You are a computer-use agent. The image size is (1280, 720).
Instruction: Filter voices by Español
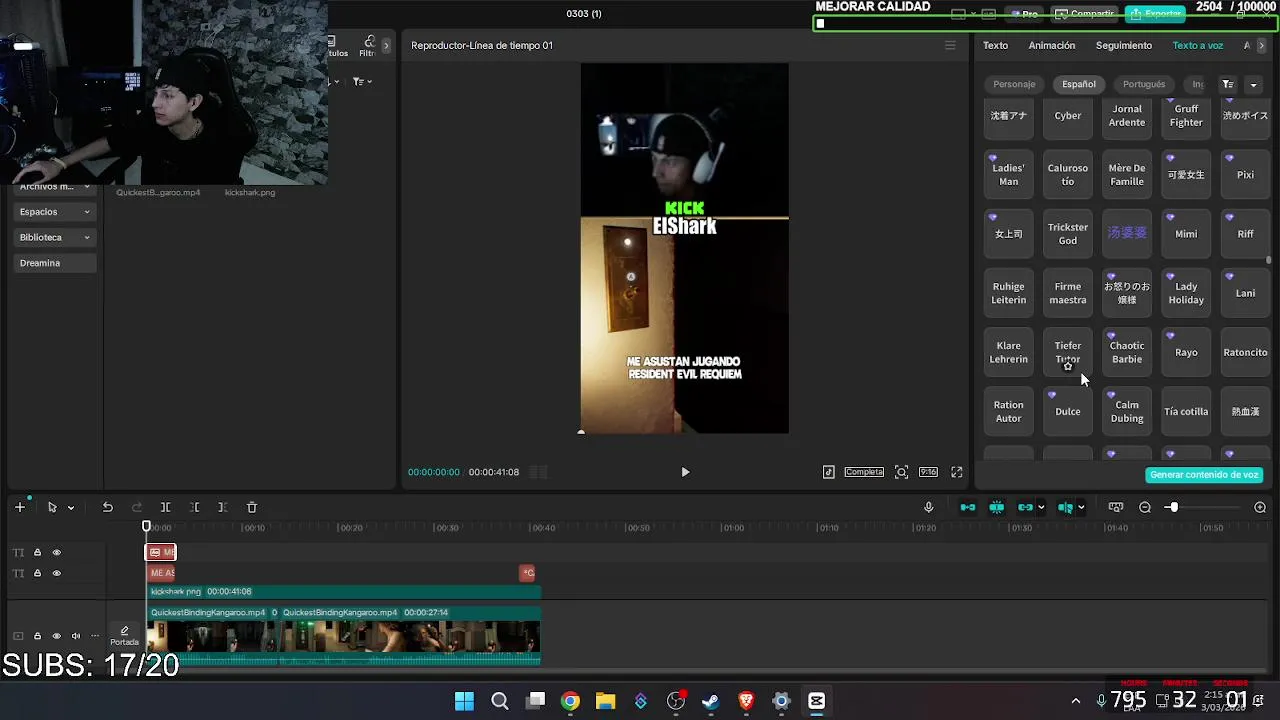(x=1079, y=84)
